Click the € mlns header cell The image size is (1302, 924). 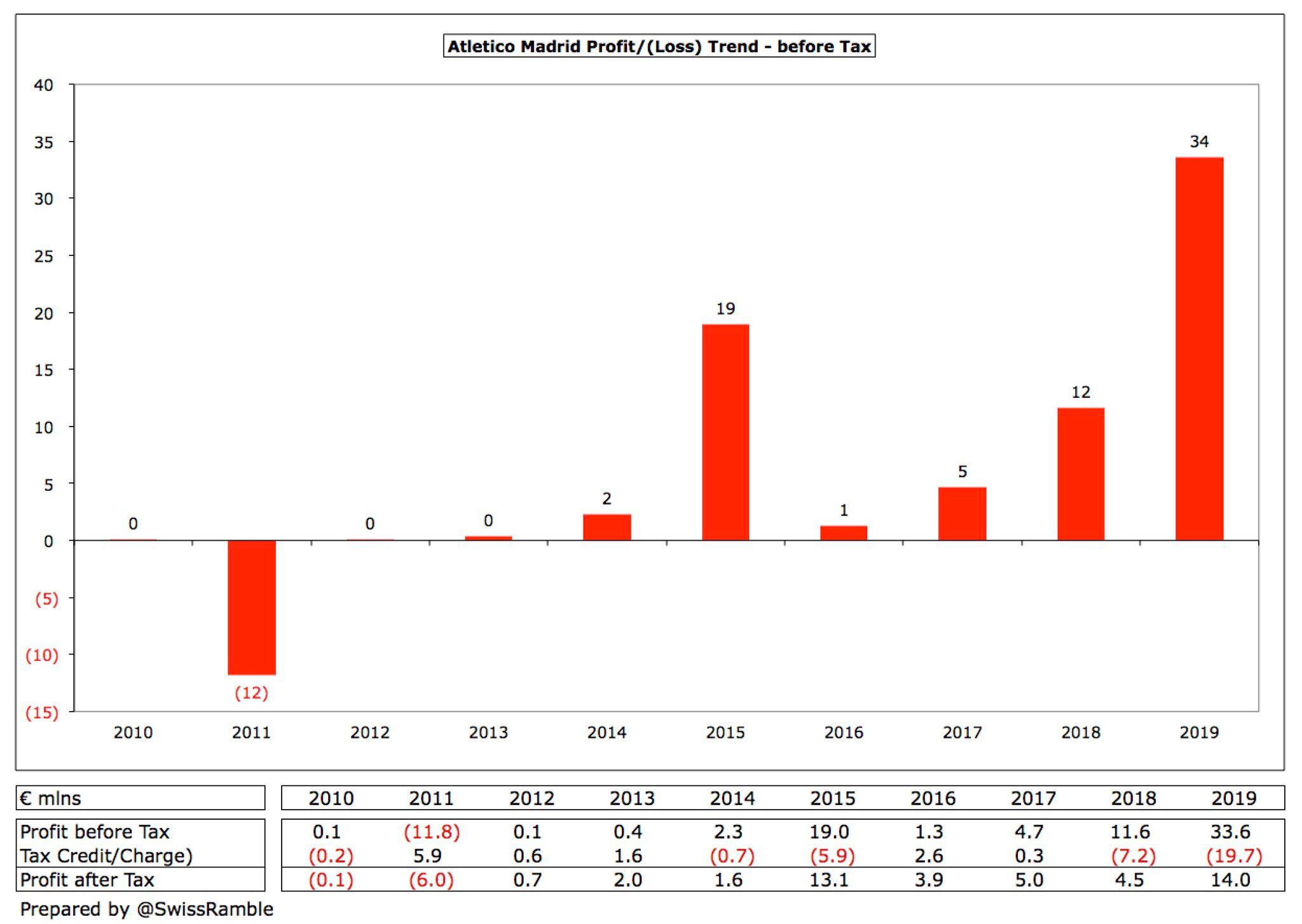click(x=140, y=798)
